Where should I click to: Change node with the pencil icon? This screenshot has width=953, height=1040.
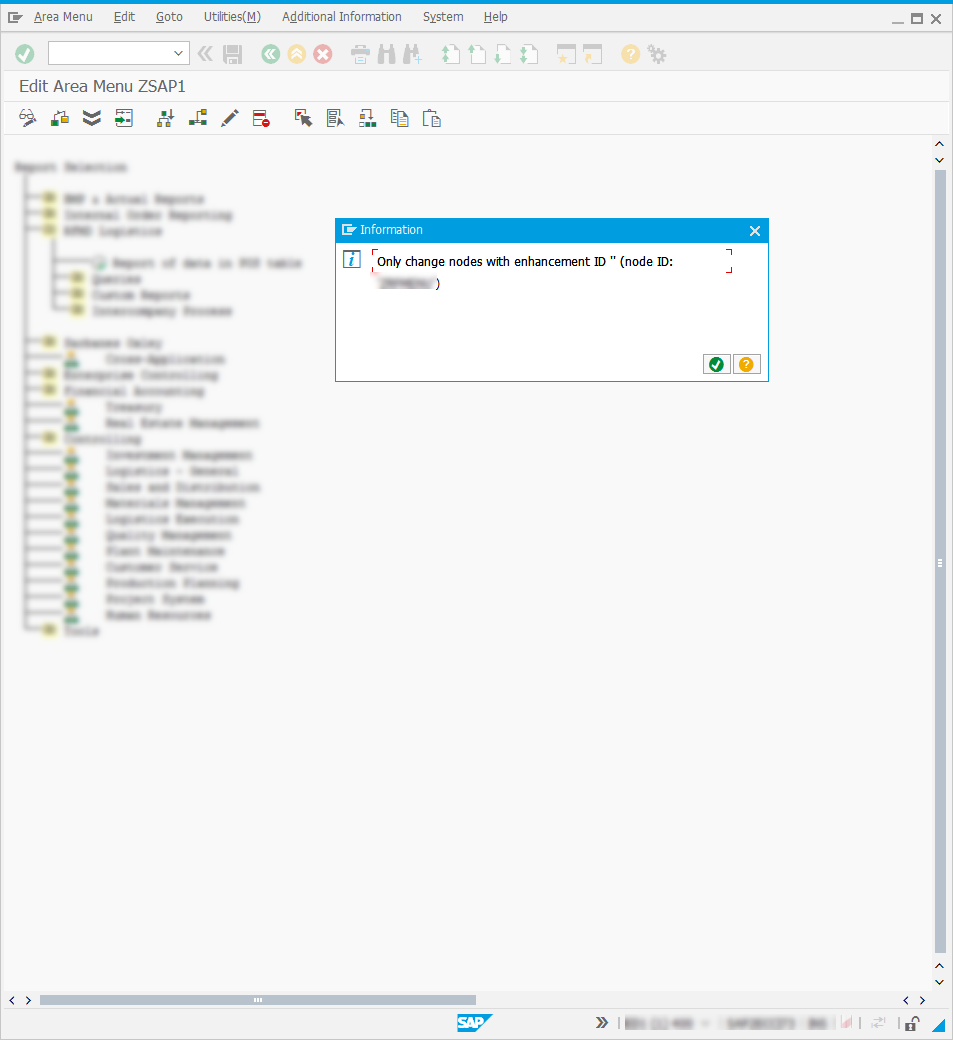pos(229,118)
